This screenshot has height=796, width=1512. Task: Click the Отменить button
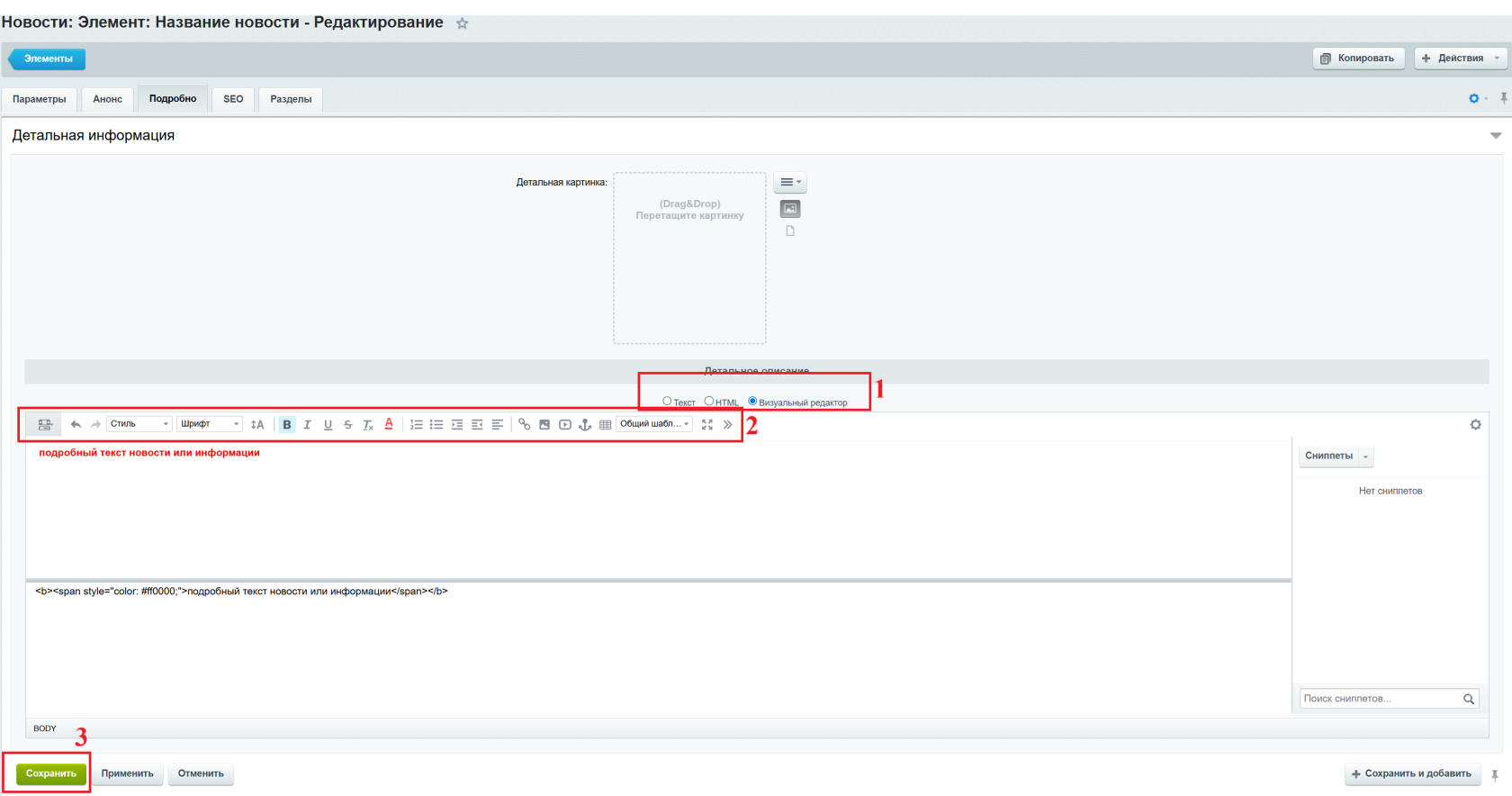pyautogui.click(x=201, y=773)
